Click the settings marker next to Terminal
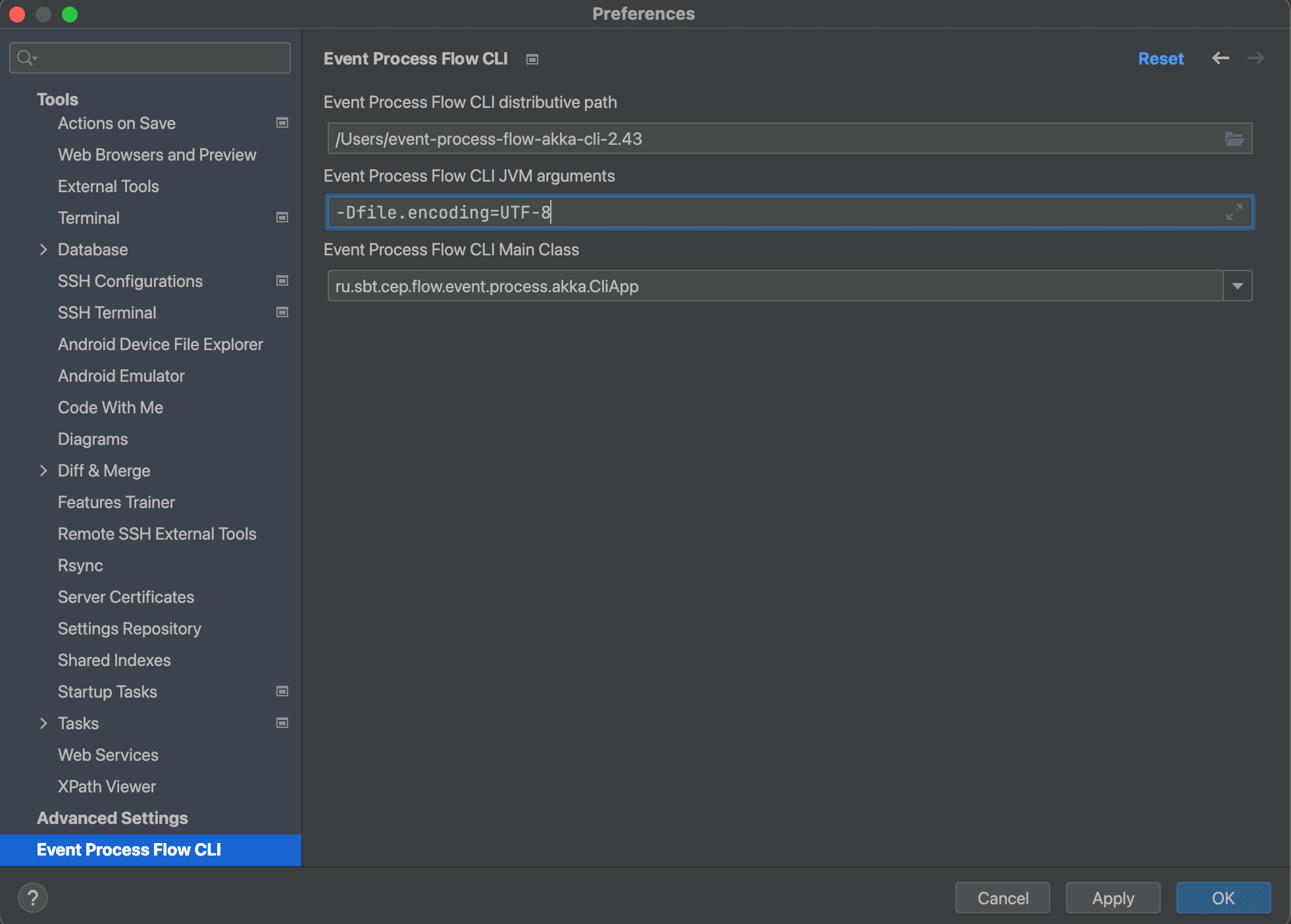 (282, 217)
